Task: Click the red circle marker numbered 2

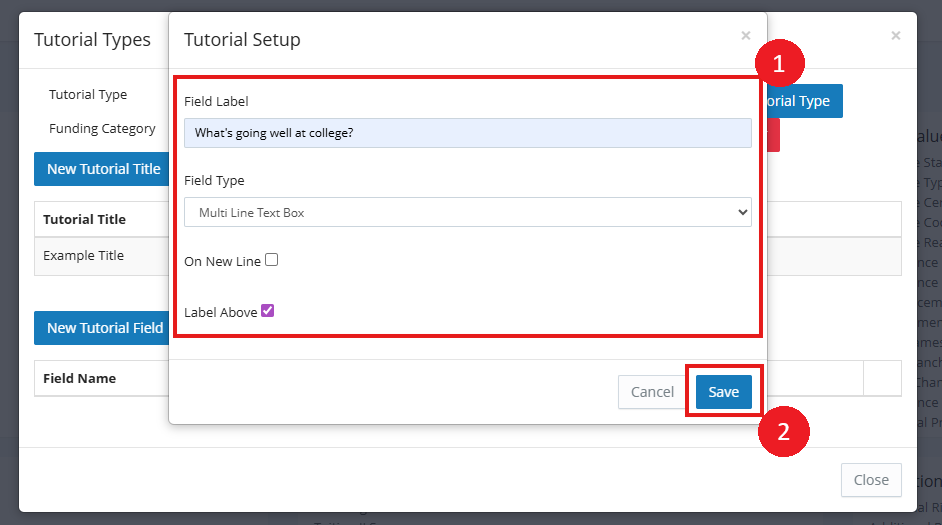Action: [783, 431]
